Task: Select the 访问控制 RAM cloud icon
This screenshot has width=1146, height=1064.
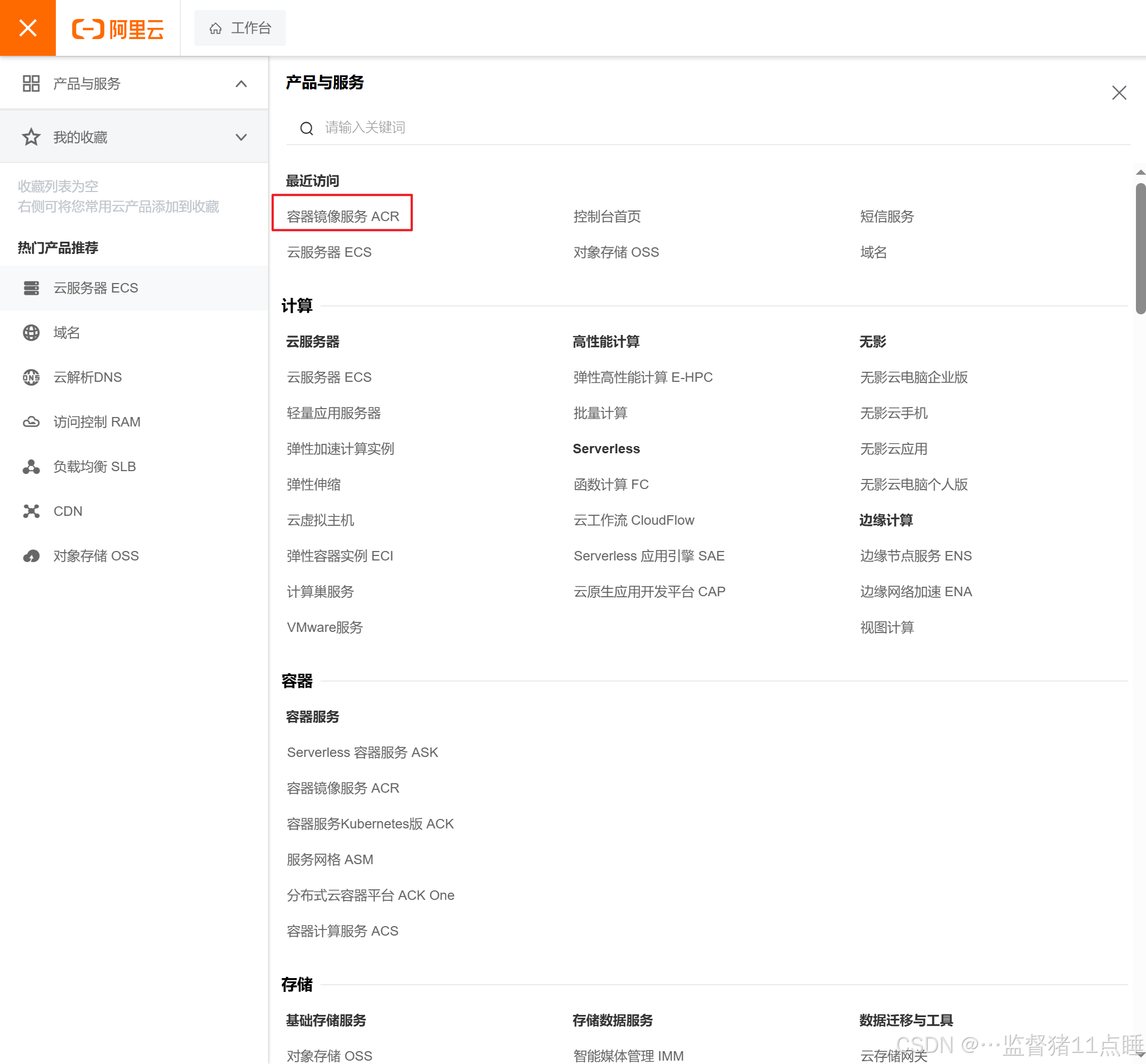Action: tap(31, 421)
